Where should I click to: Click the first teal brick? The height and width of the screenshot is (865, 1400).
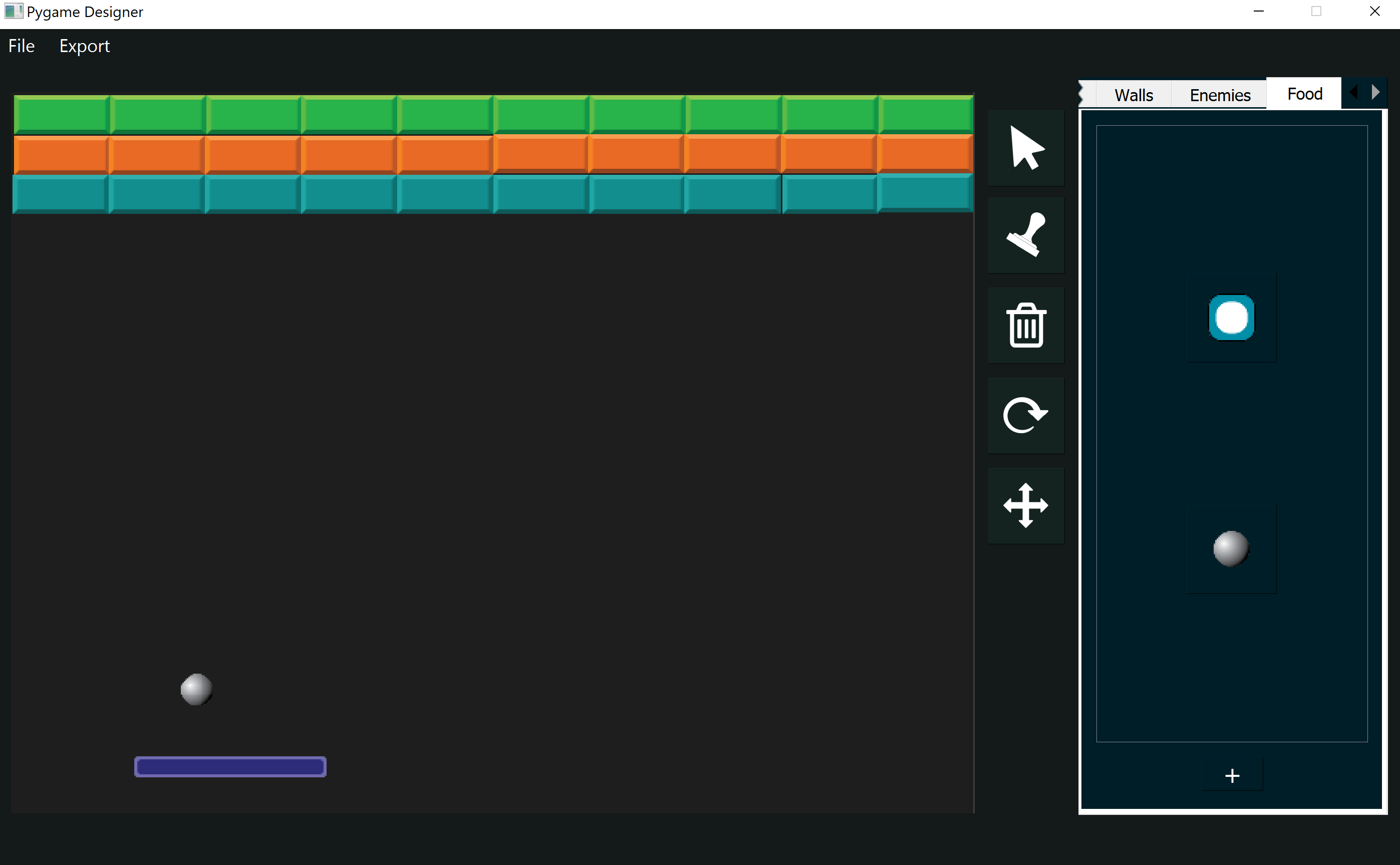pos(60,194)
